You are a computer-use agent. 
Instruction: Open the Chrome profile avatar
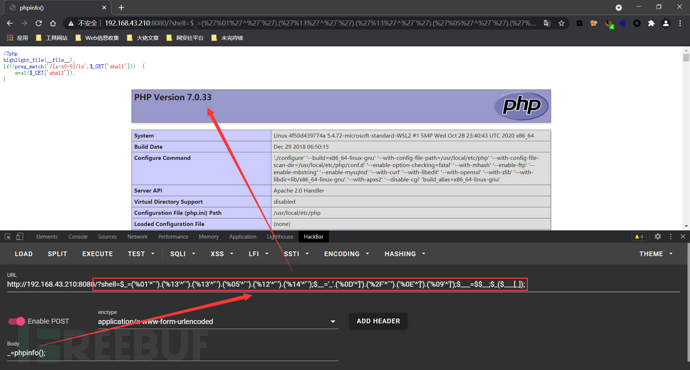[x=666, y=23]
